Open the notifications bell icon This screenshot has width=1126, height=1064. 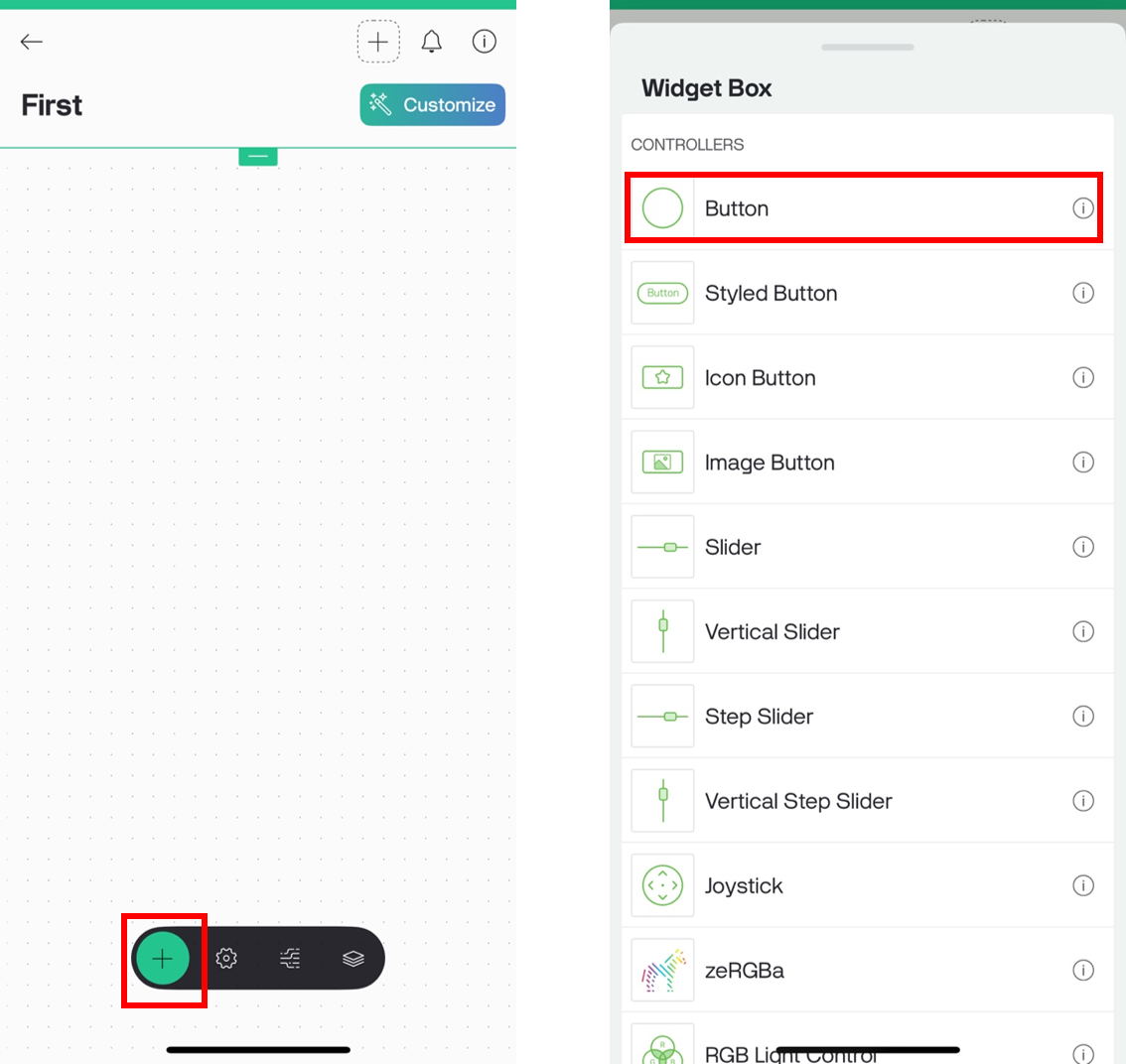[x=432, y=42]
